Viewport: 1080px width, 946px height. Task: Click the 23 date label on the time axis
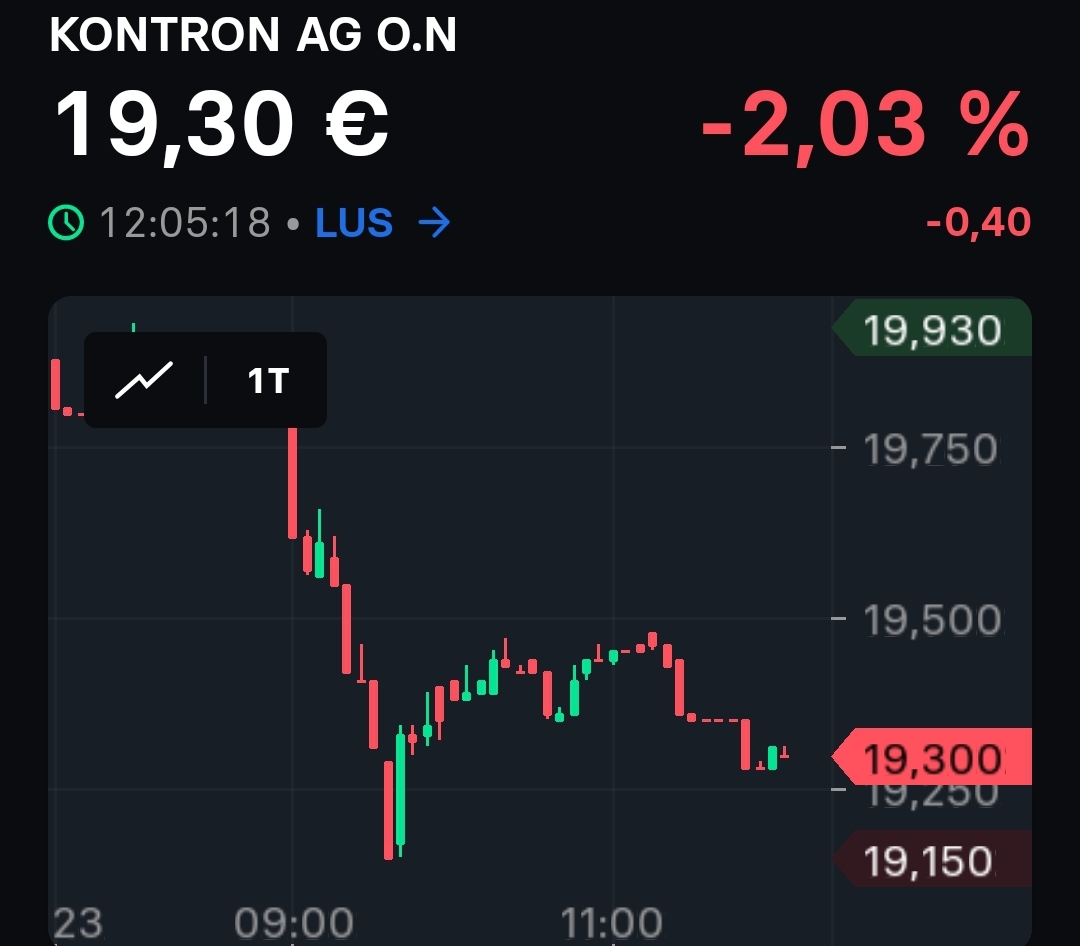click(x=77, y=922)
